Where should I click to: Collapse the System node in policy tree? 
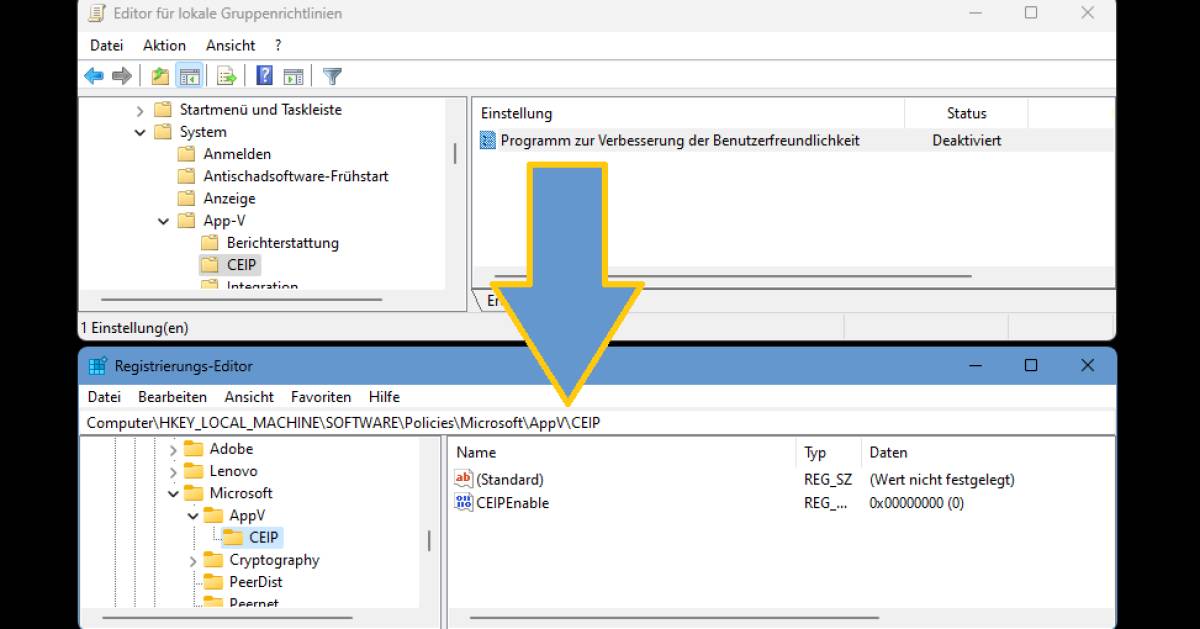(140, 132)
